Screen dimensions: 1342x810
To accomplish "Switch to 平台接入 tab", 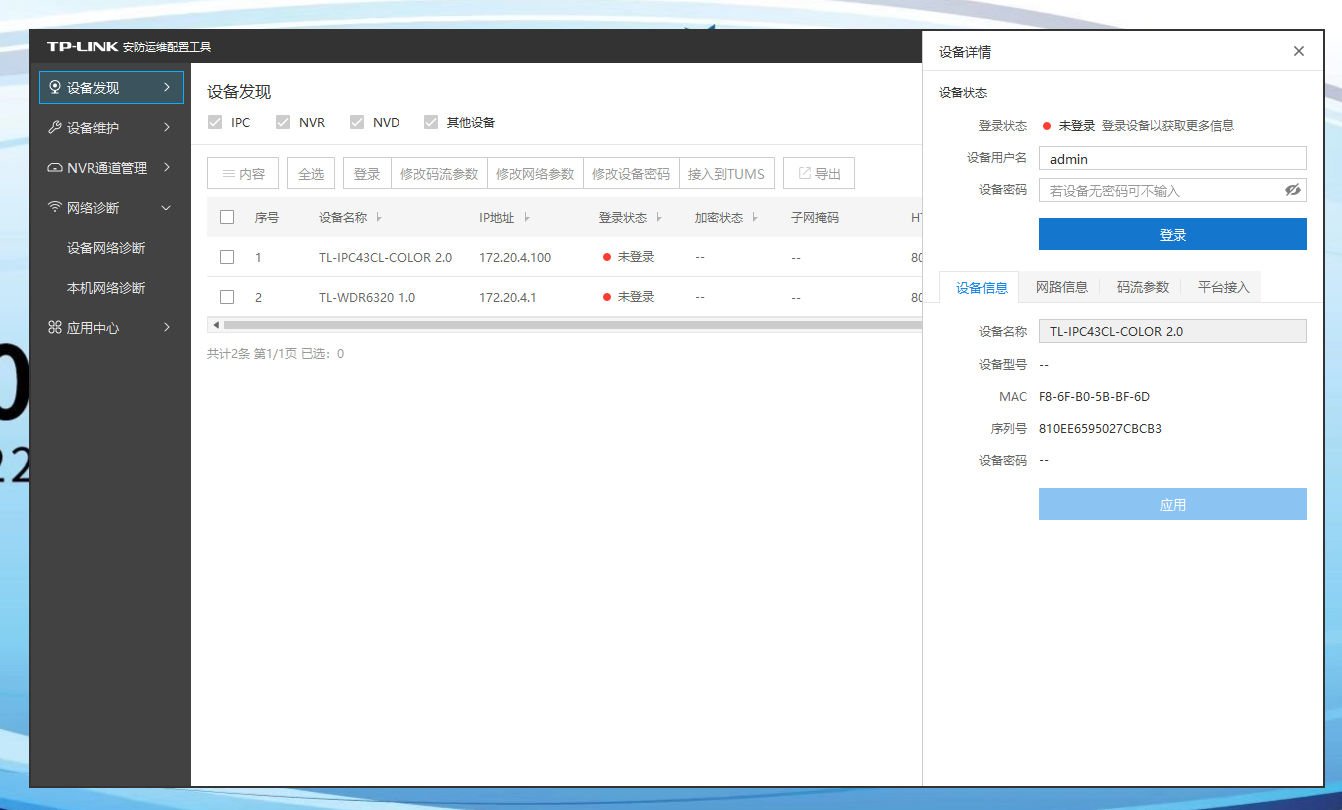I will tap(1224, 287).
